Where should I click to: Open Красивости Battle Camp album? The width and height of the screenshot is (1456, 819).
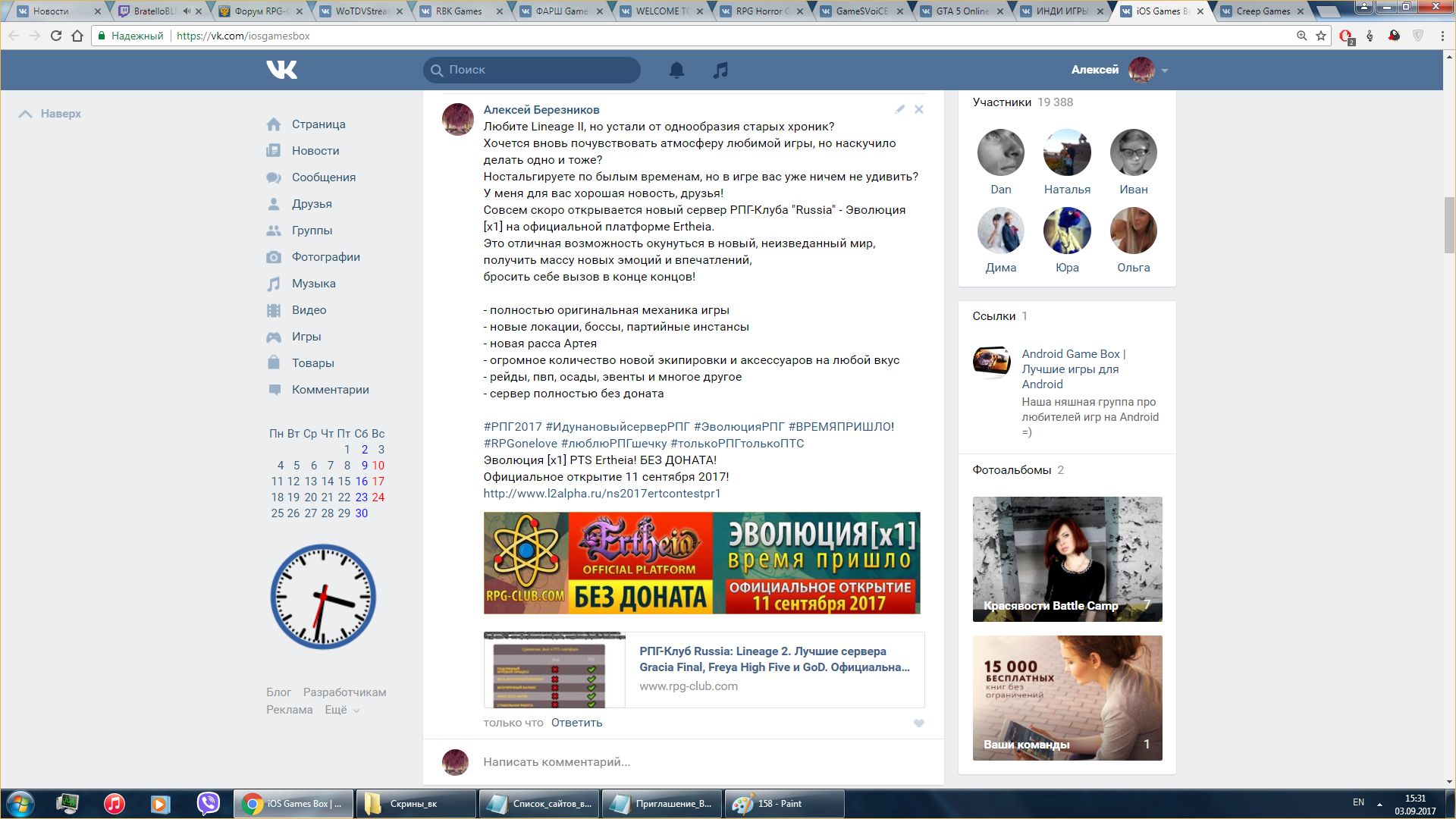click(1067, 559)
